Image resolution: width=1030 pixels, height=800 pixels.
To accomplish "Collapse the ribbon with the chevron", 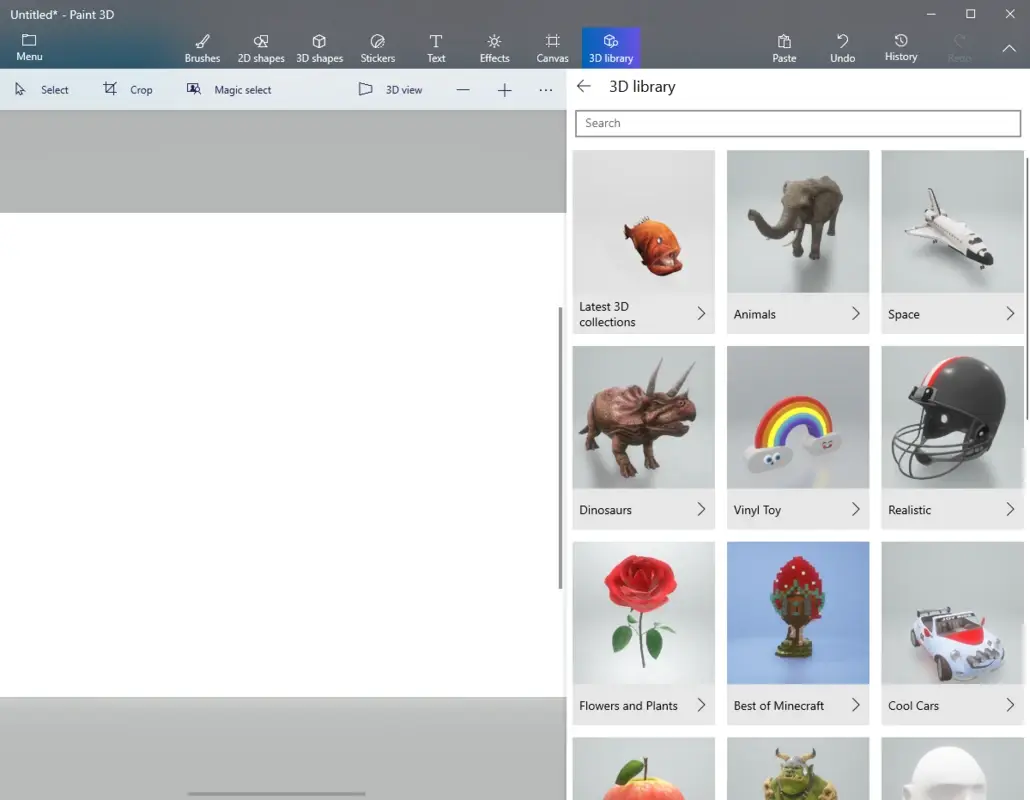I will point(1009,47).
